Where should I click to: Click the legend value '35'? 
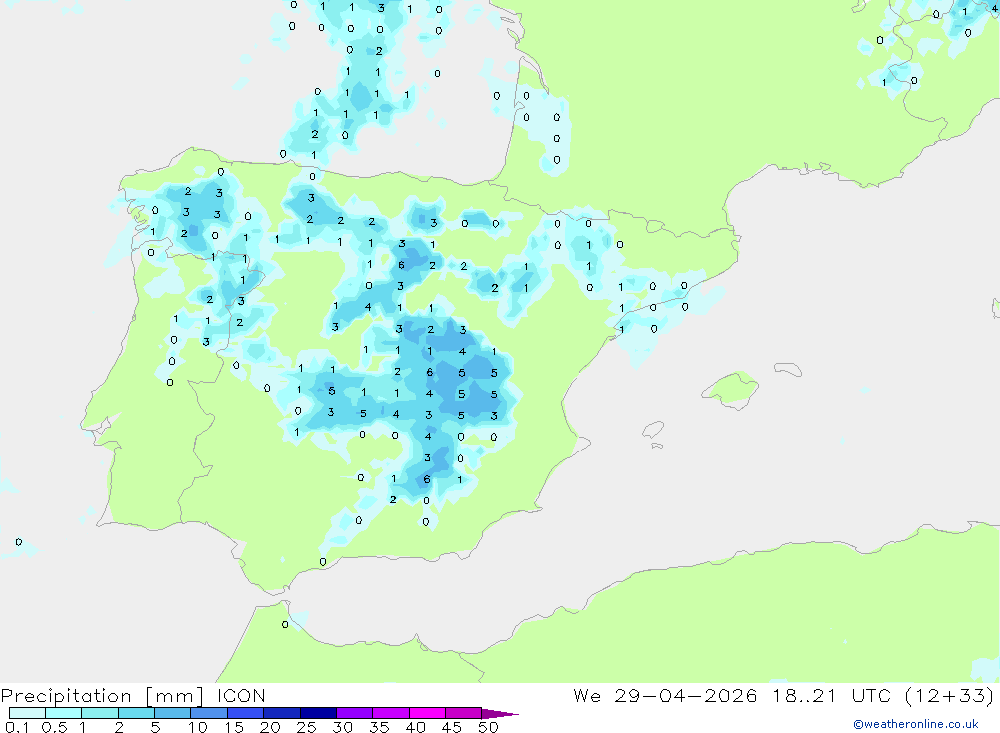click(x=379, y=727)
